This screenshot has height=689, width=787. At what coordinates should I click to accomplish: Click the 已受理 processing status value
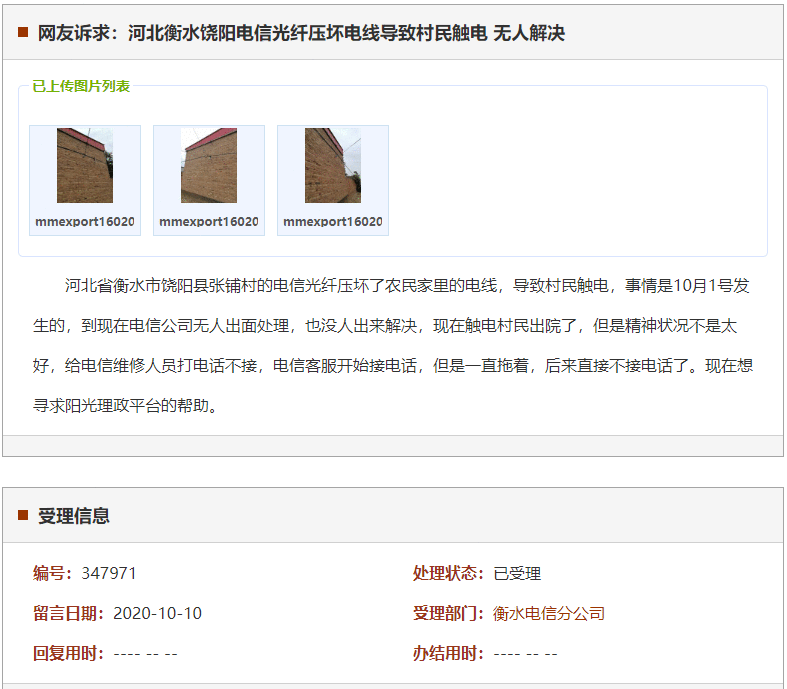click(x=517, y=573)
